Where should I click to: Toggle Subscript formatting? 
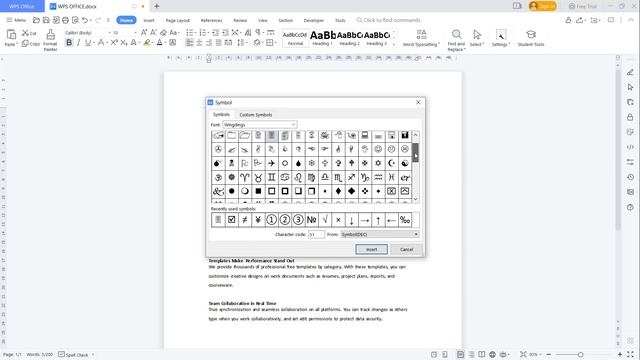124,42
